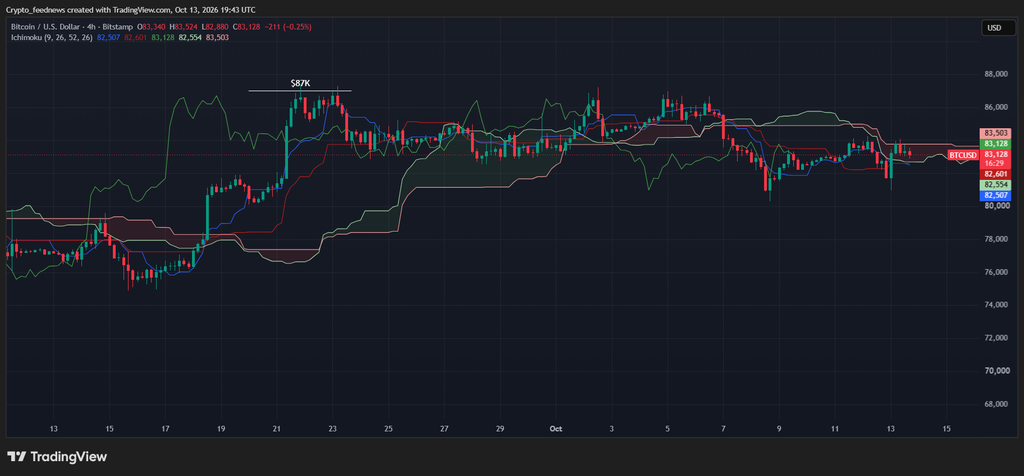
Task: Click the 78,000 price axis label
Action: (996, 239)
